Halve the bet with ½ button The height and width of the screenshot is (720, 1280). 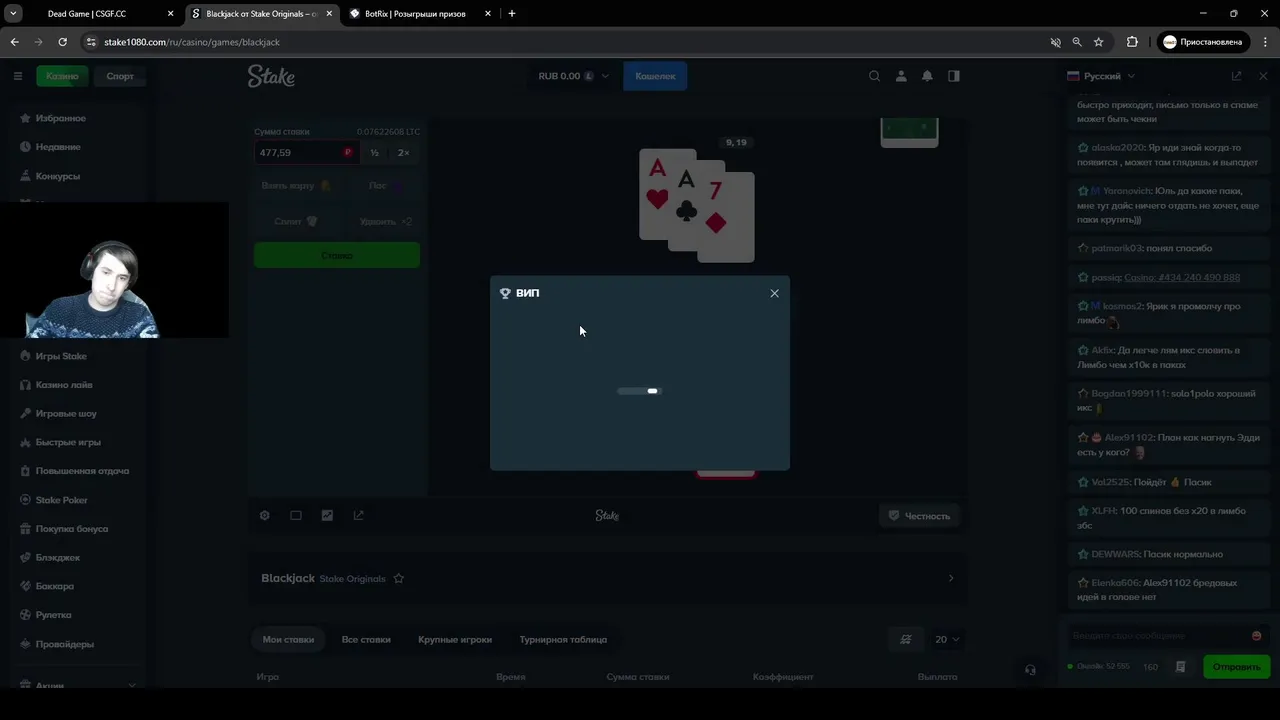[374, 153]
